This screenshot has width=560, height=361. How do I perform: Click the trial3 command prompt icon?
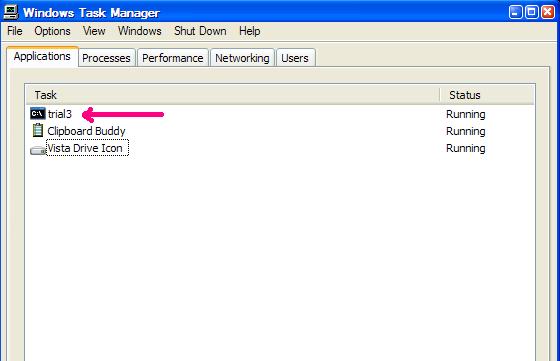38,114
